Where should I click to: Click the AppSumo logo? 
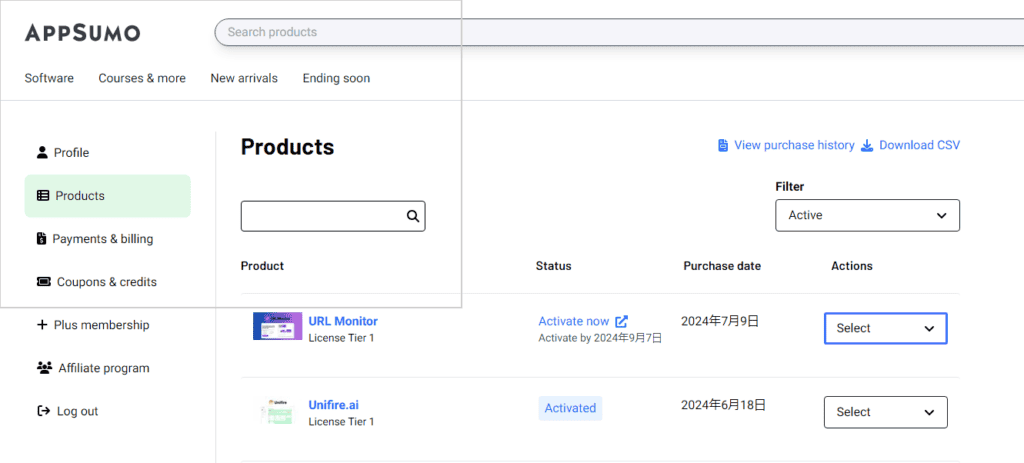(82, 33)
